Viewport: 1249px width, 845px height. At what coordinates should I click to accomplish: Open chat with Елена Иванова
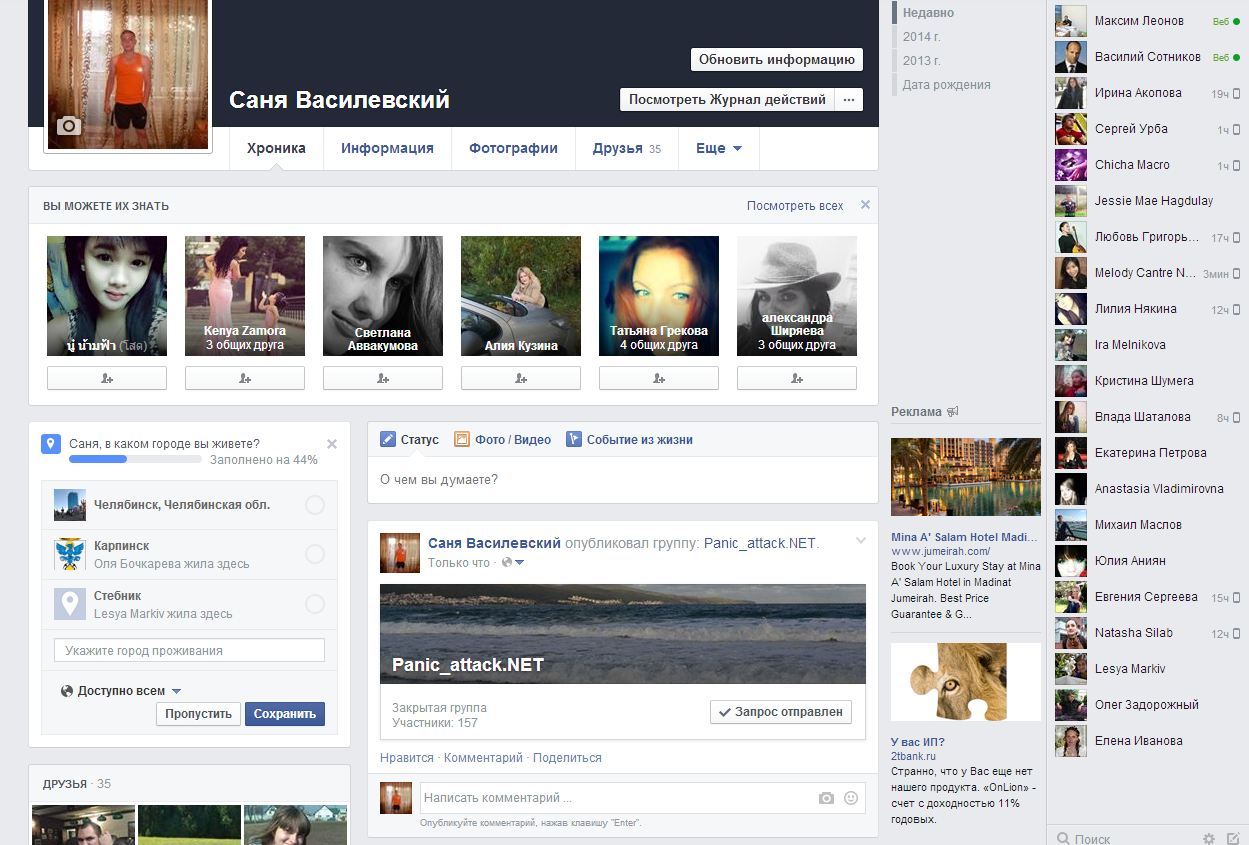[1147, 741]
